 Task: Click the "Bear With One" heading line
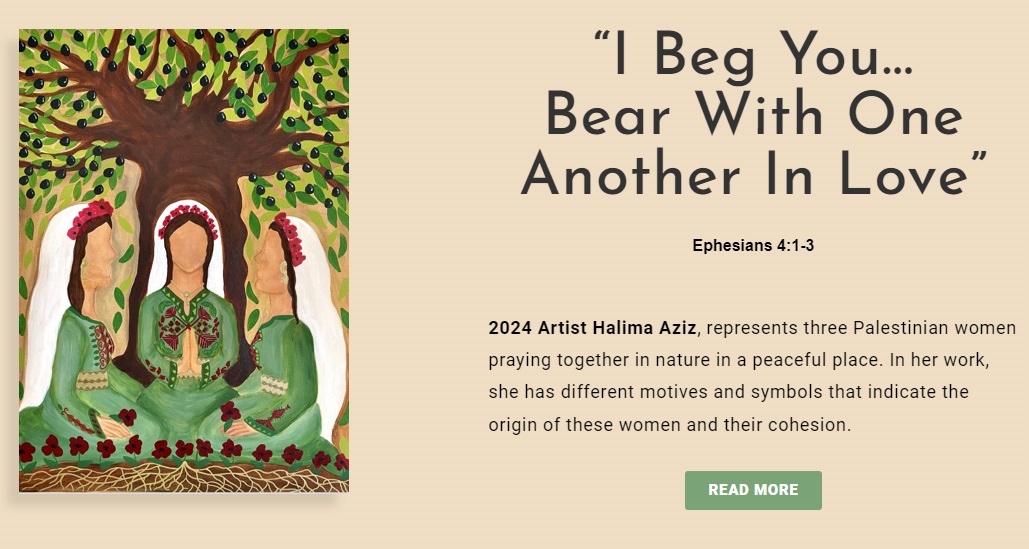(754, 116)
